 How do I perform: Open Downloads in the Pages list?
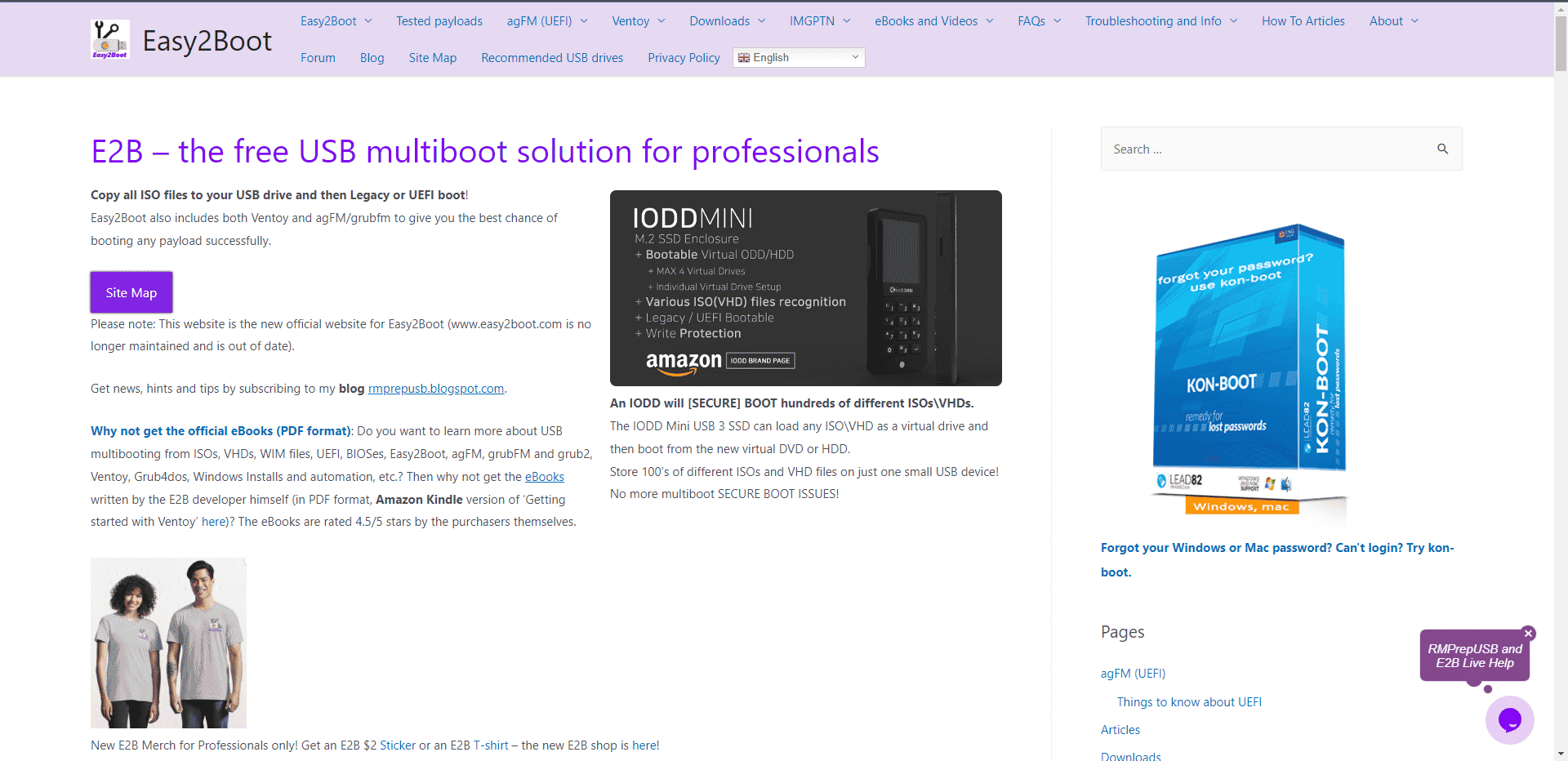click(x=1131, y=756)
